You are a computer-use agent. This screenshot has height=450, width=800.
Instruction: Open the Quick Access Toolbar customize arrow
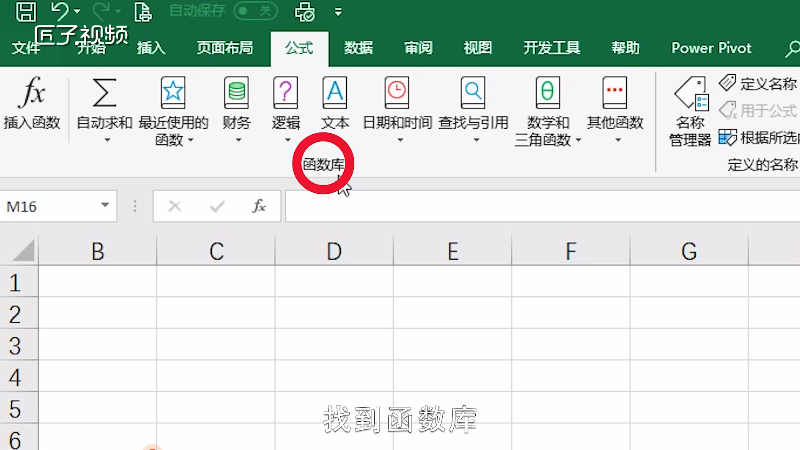pyautogui.click(x=338, y=13)
